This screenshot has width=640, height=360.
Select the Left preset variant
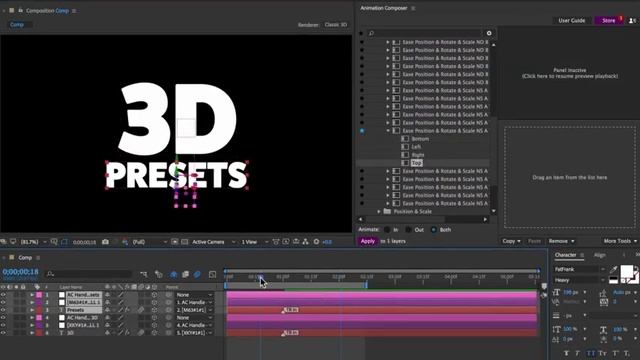(x=416, y=147)
